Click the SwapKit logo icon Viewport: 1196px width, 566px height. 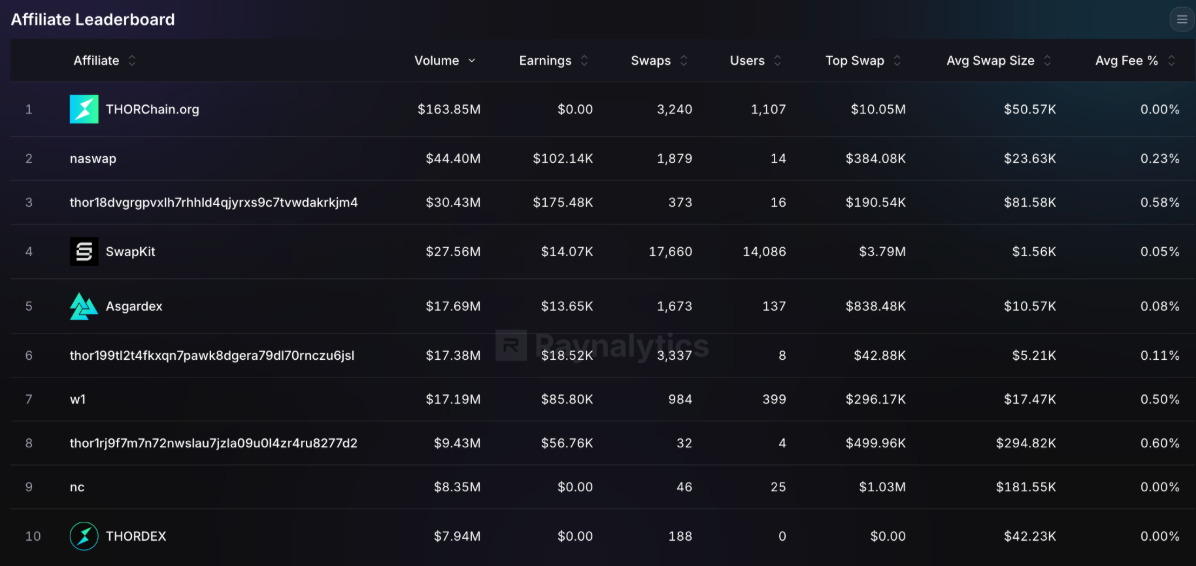84,251
